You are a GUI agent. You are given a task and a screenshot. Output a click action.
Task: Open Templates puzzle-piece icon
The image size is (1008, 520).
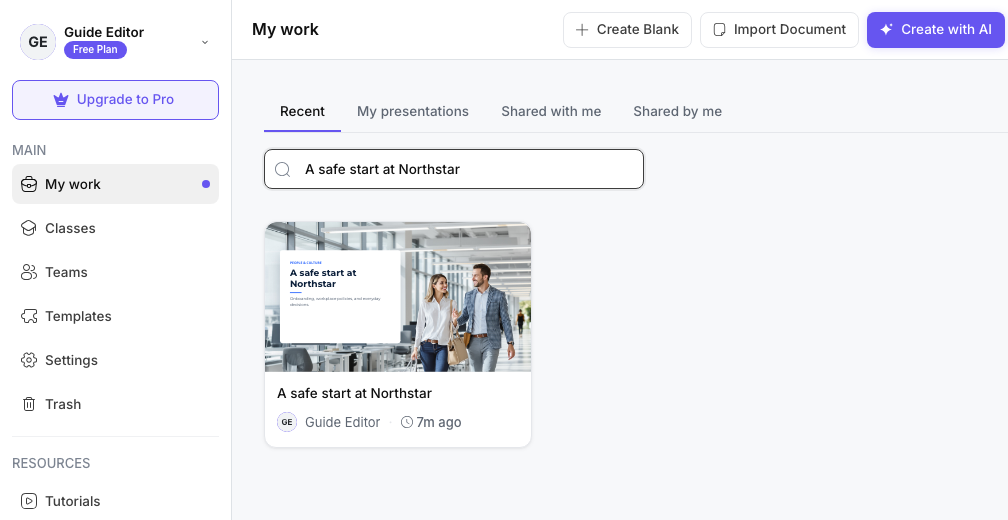tap(29, 316)
